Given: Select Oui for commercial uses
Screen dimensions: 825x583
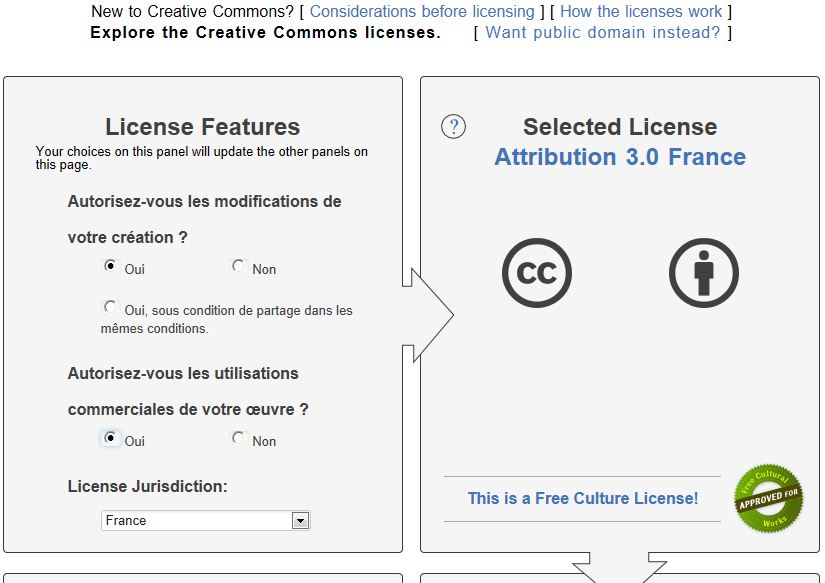Looking at the screenshot, I should click(110, 438).
